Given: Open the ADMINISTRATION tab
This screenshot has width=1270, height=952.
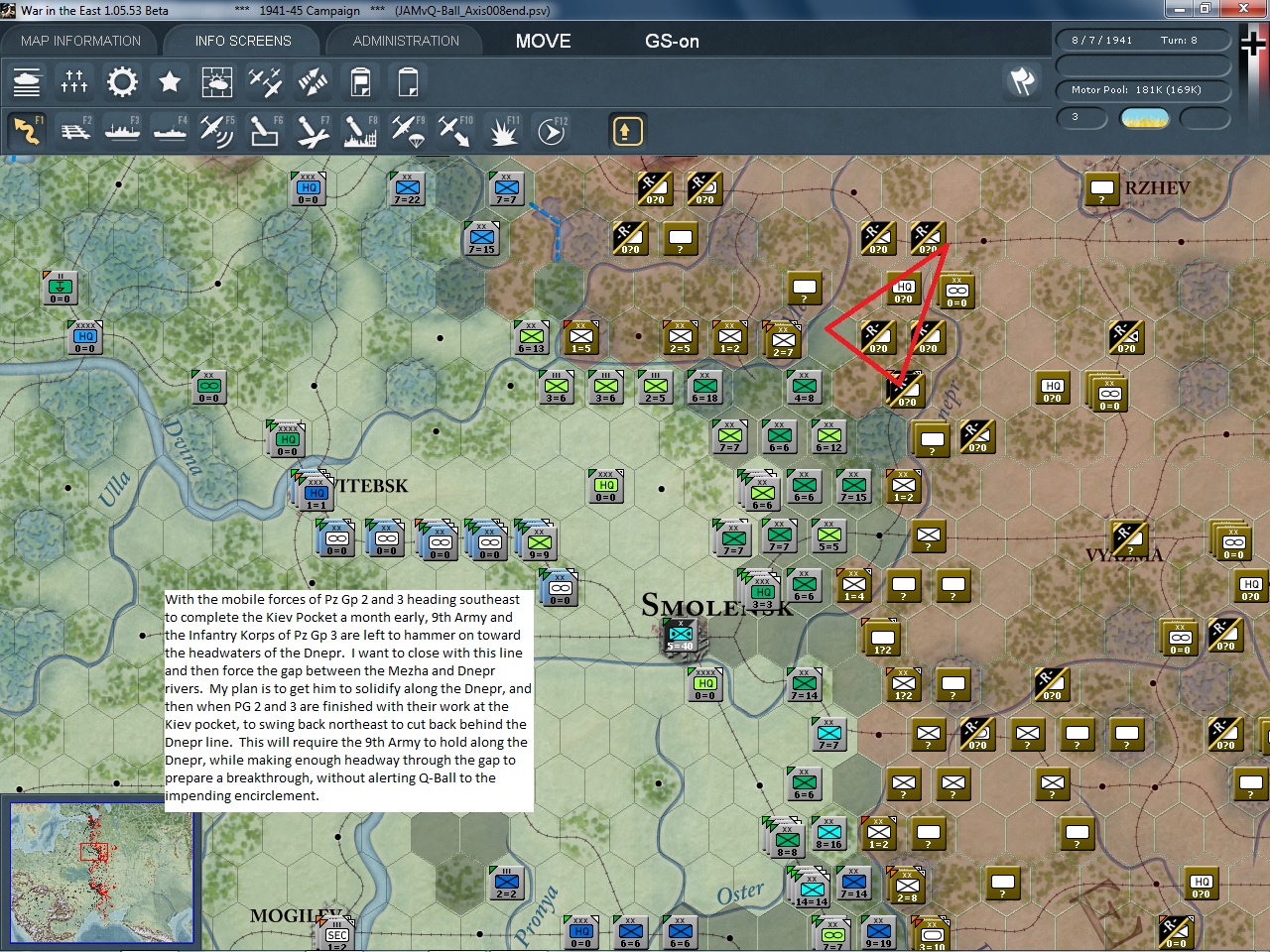Looking at the screenshot, I should click(406, 41).
